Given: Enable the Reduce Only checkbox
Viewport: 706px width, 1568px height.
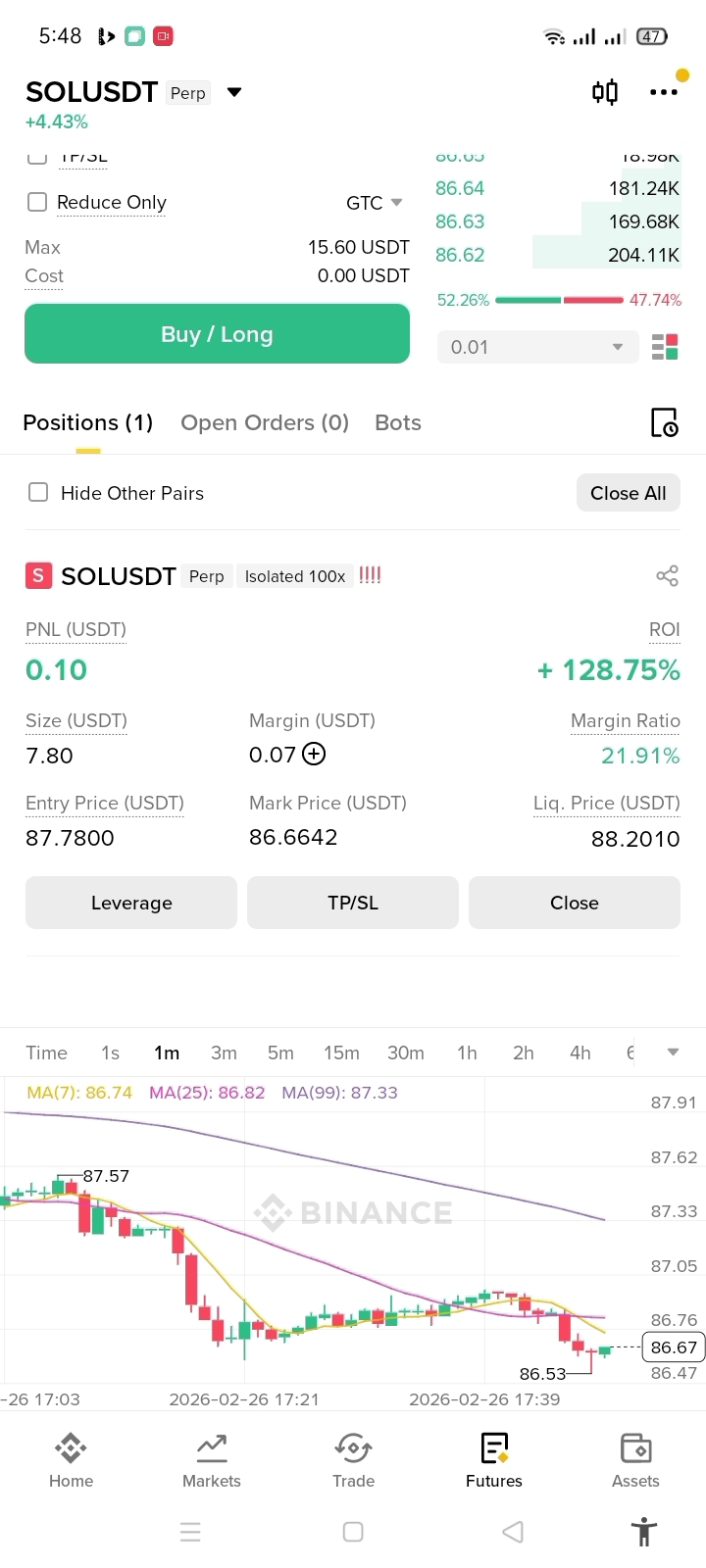Looking at the screenshot, I should pyautogui.click(x=37, y=202).
